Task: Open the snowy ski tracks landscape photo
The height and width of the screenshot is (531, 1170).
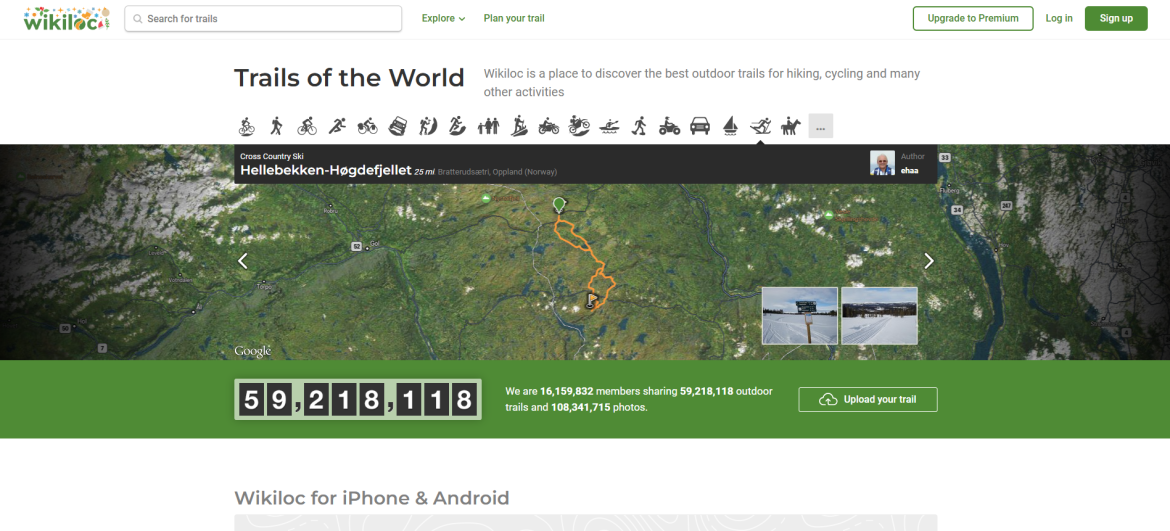Action: point(879,315)
